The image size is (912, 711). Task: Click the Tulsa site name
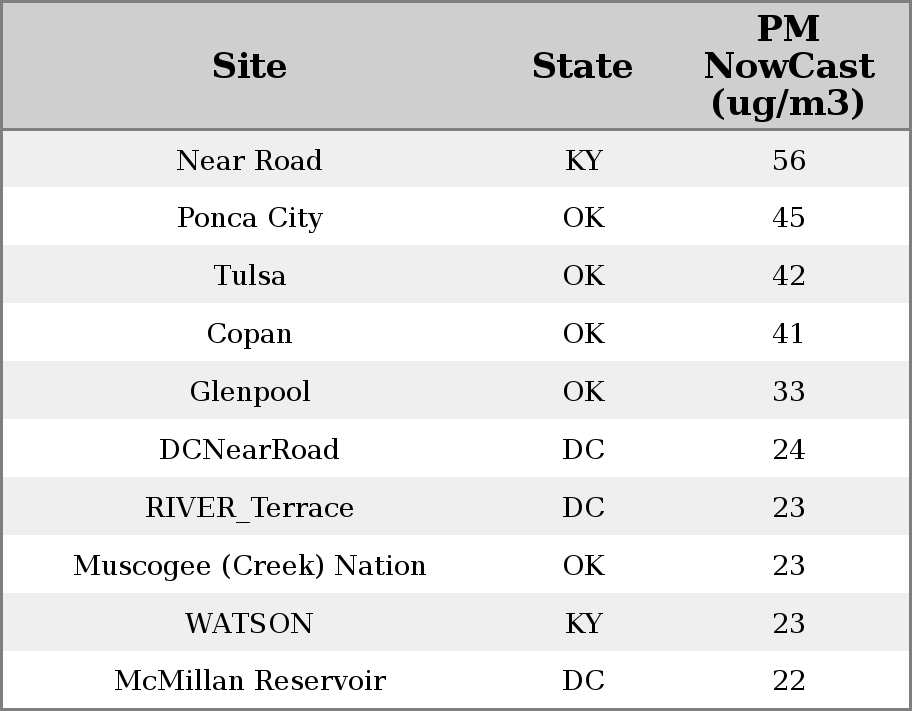click(250, 276)
